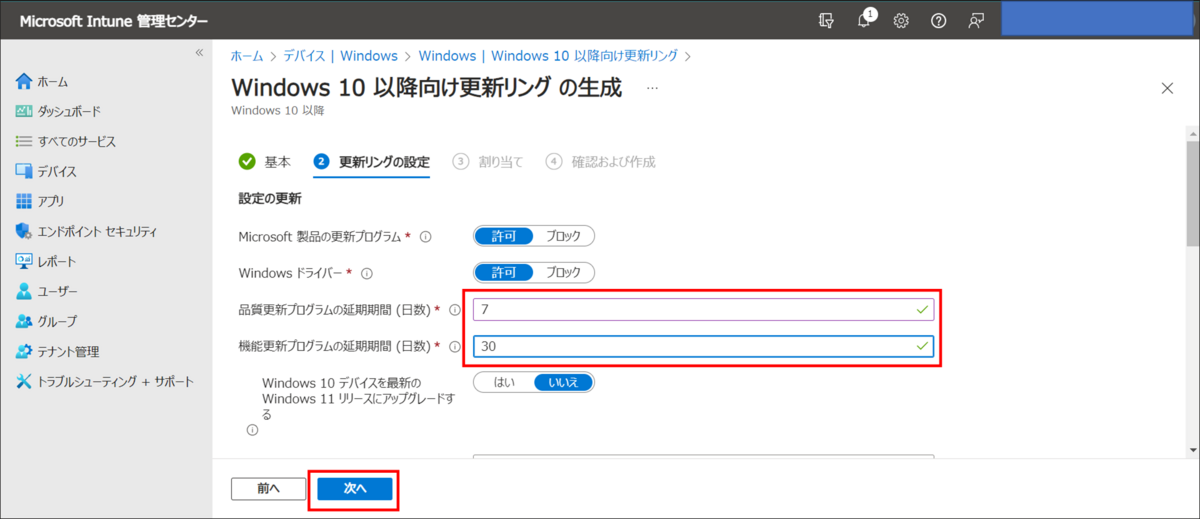
Task: Click the 設定の更新 section heading
Action: tap(270, 199)
